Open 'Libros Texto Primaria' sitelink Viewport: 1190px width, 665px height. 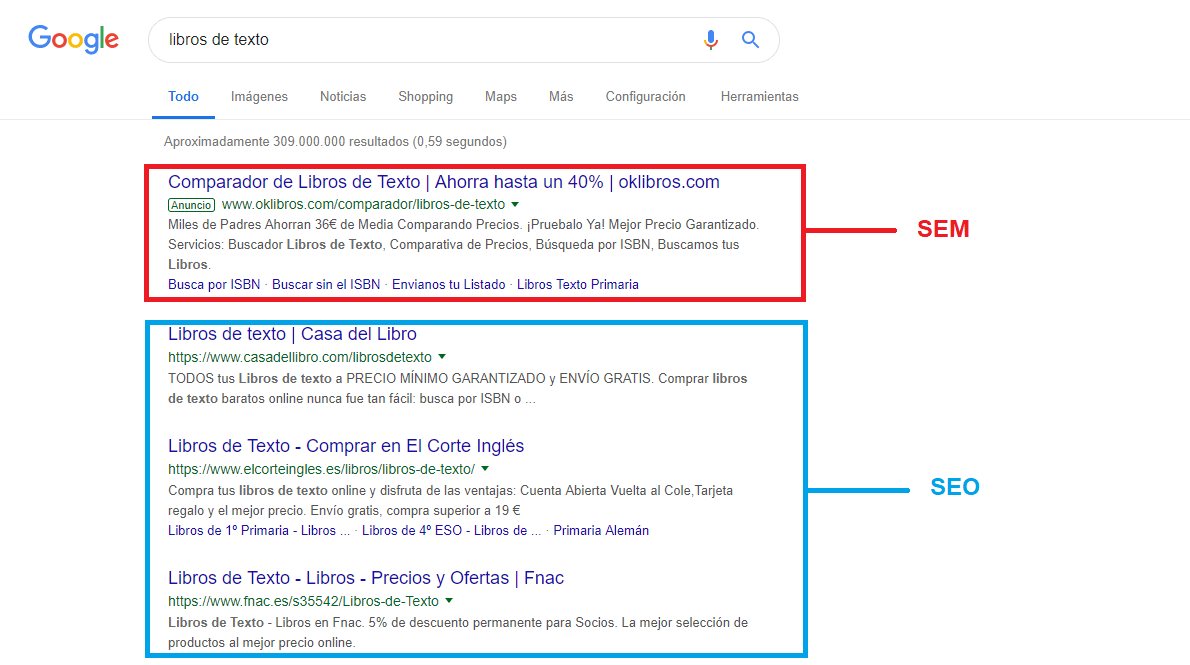click(578, 285)
